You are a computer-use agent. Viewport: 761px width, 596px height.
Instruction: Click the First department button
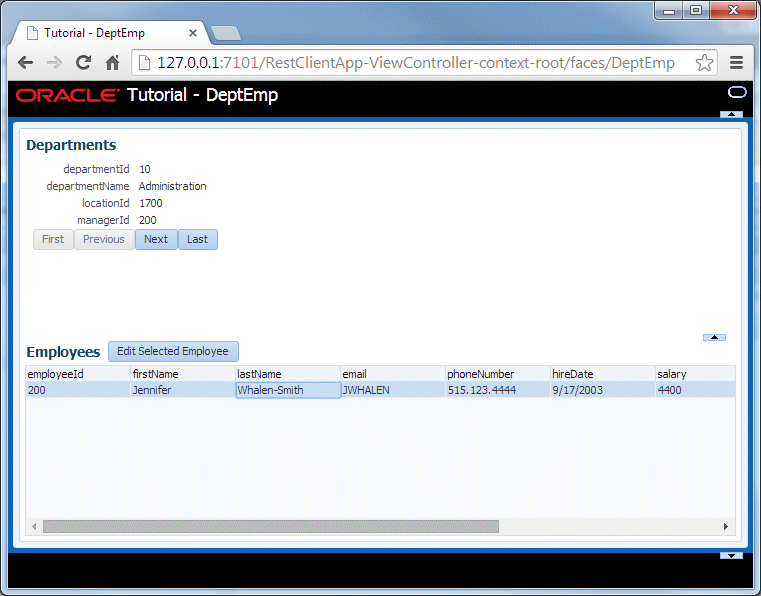click(53, 239)
